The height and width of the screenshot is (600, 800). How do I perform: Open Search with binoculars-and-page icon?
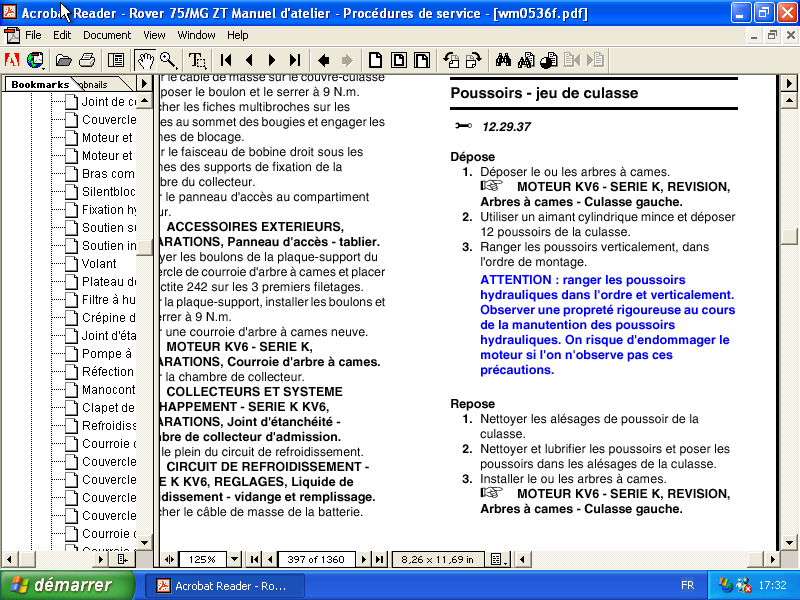coord(526,60)
